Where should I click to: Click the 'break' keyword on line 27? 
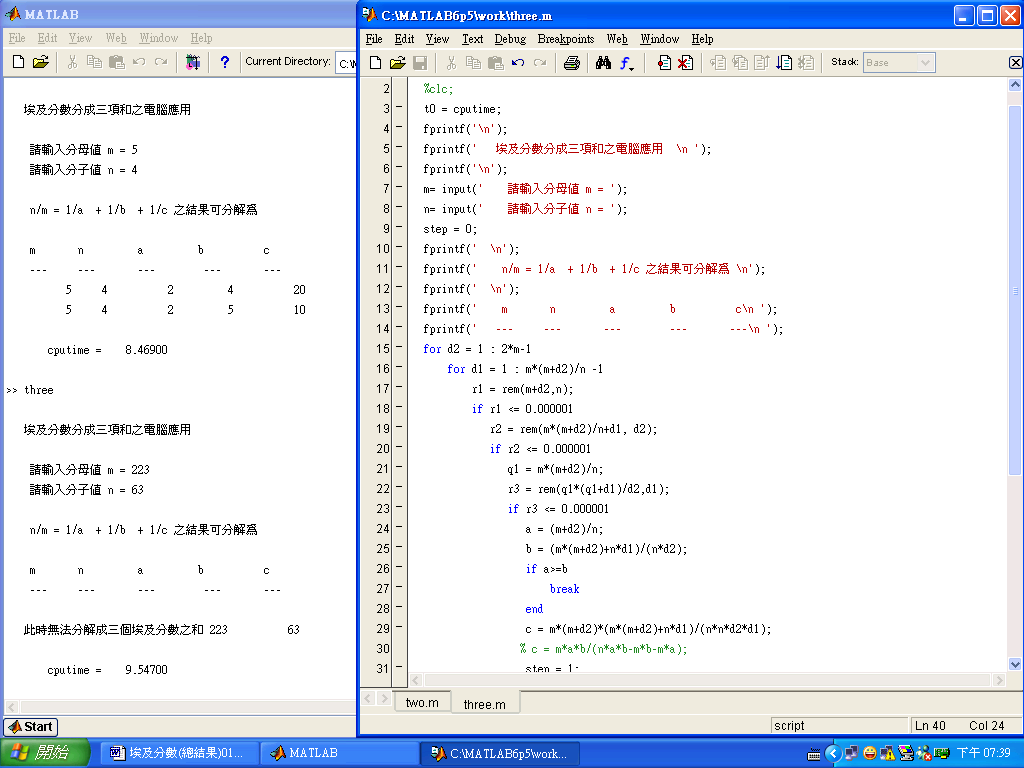[564, 589]
